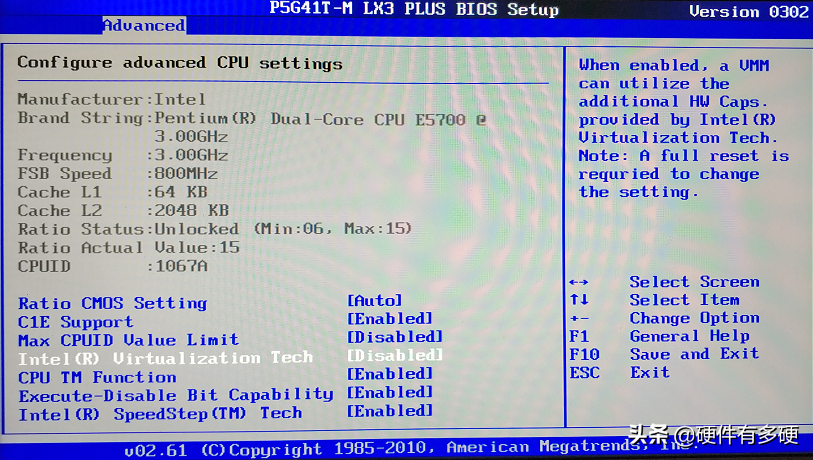Image resolution: width=813 pixels, height=460 pixels.
Task: Select the CPU TM Function option
Action: (97, 377)
